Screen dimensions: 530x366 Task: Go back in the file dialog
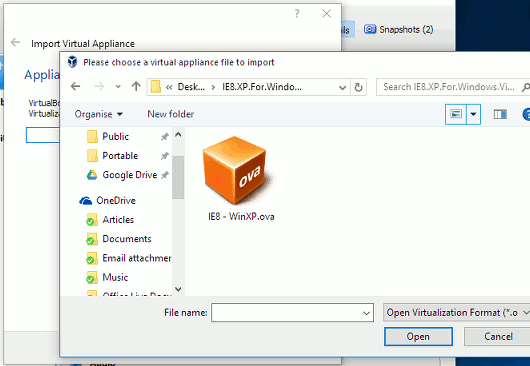[75, 87]
